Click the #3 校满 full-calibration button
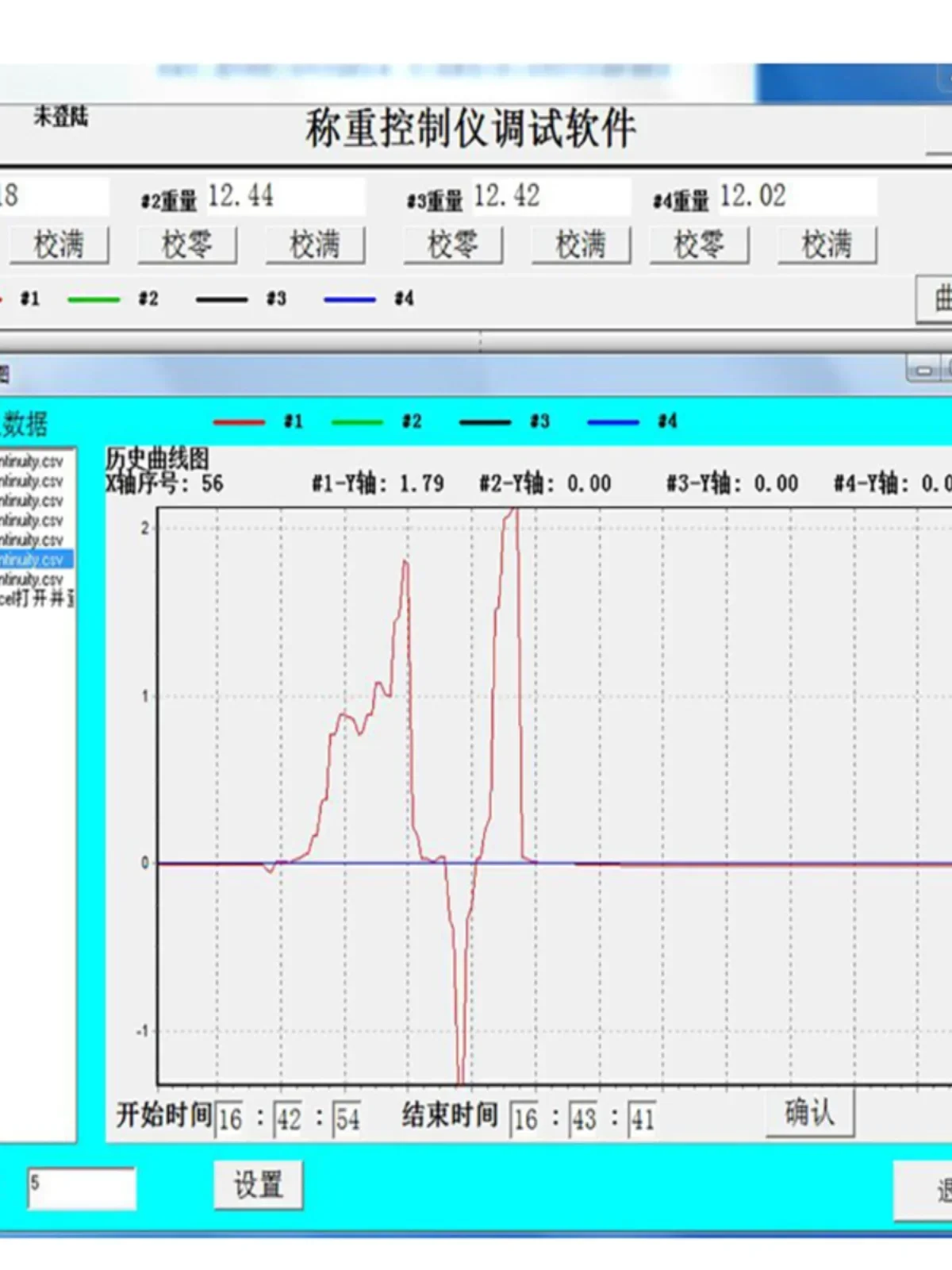 (581, 244)
